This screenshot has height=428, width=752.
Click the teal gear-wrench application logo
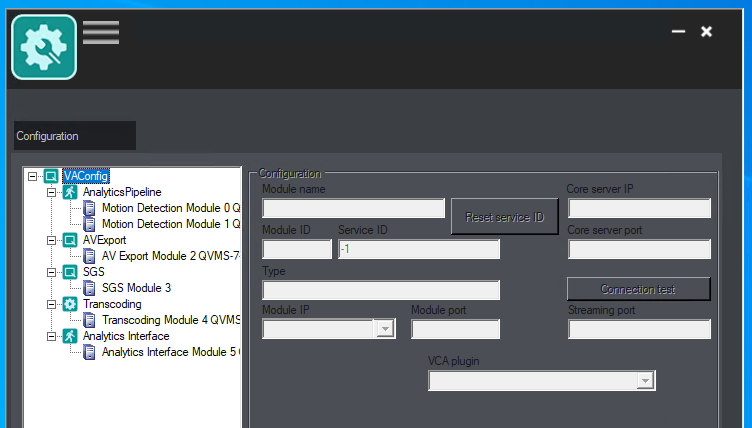(x=44, y=47)
